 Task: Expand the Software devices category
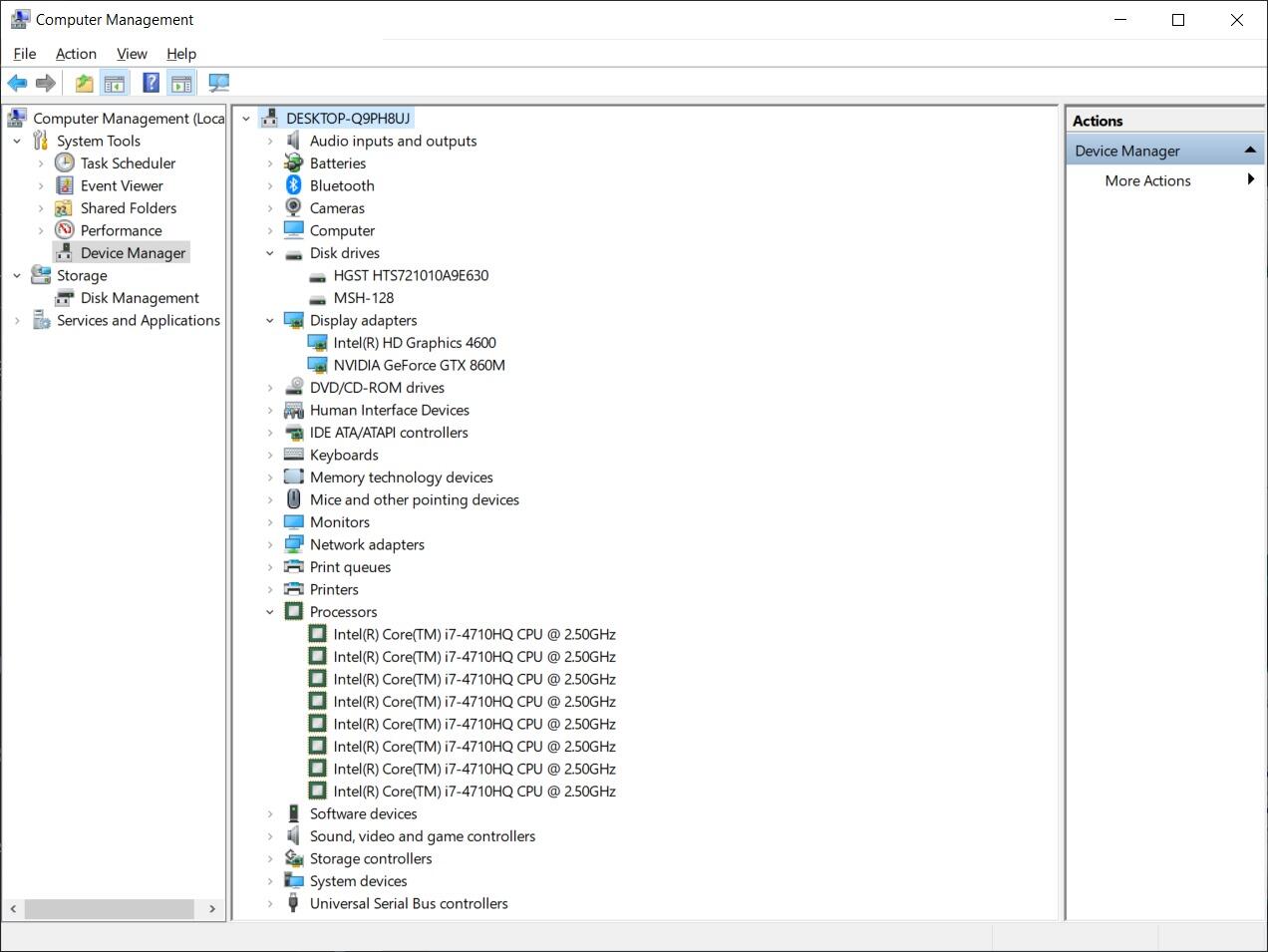[x=270, y=813]
